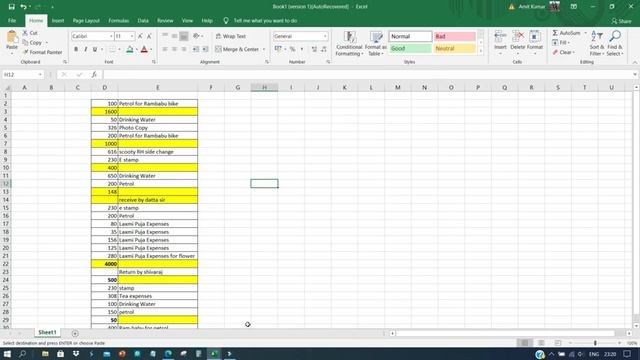Select cell containing 'receive by datta sir'
Screen dimensions: 640x360
tap(158, 200)
